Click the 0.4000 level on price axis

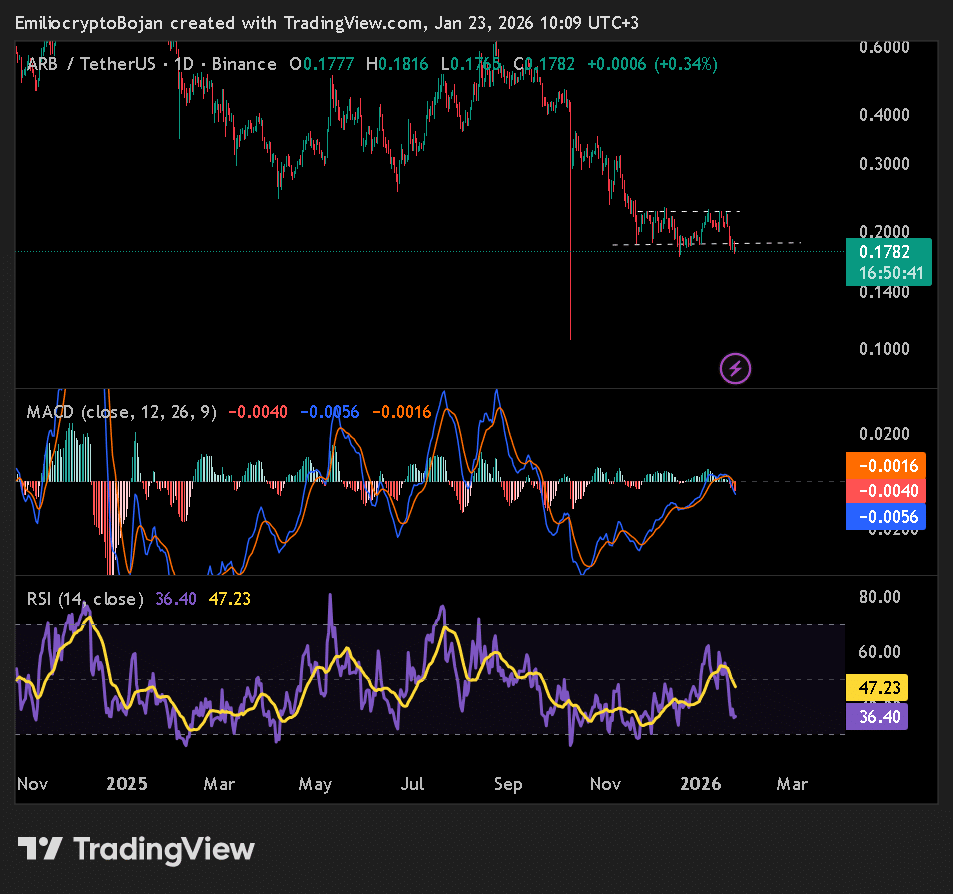coord(884,115)
